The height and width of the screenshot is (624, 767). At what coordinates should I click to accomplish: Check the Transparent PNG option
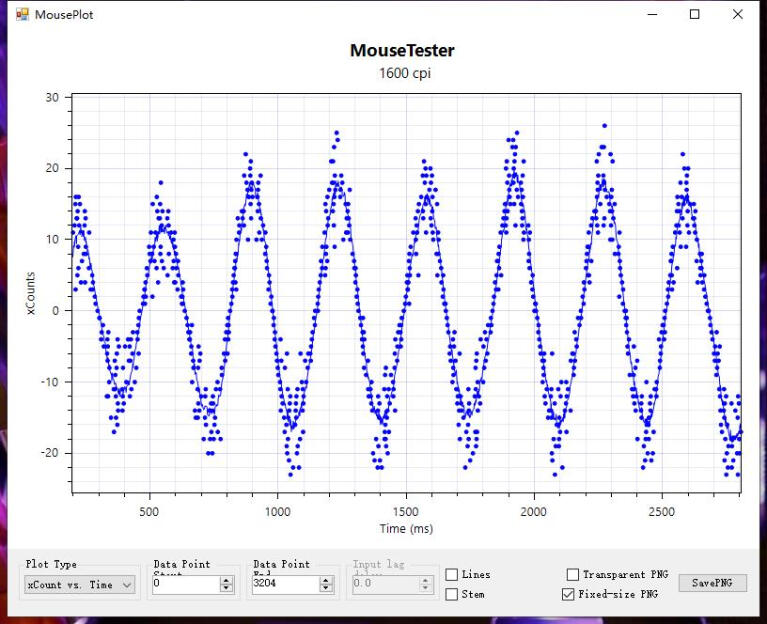573,575
